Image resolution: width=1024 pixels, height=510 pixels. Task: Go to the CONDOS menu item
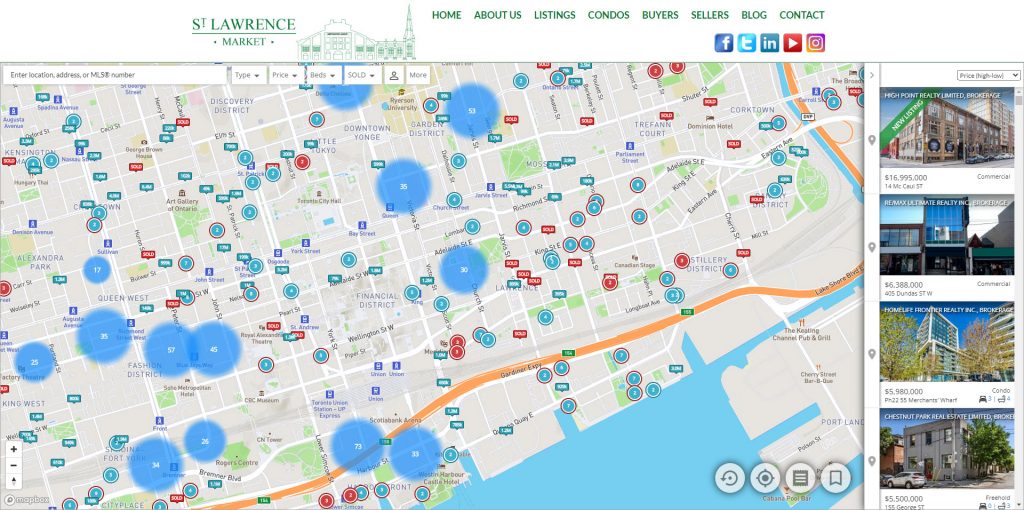608,15
